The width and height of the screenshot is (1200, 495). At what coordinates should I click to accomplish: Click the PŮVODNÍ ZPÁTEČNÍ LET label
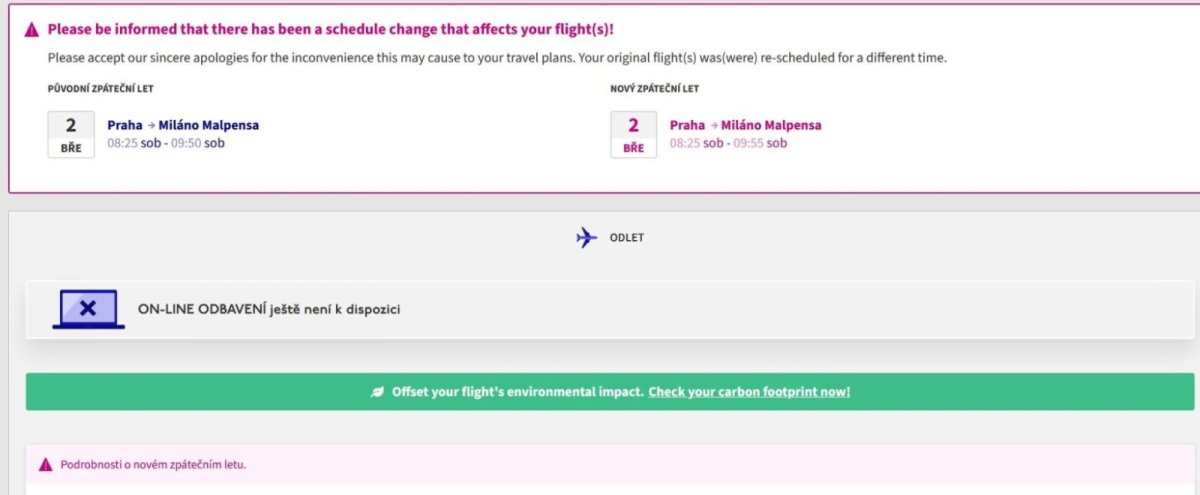click(x=100, y=89)
